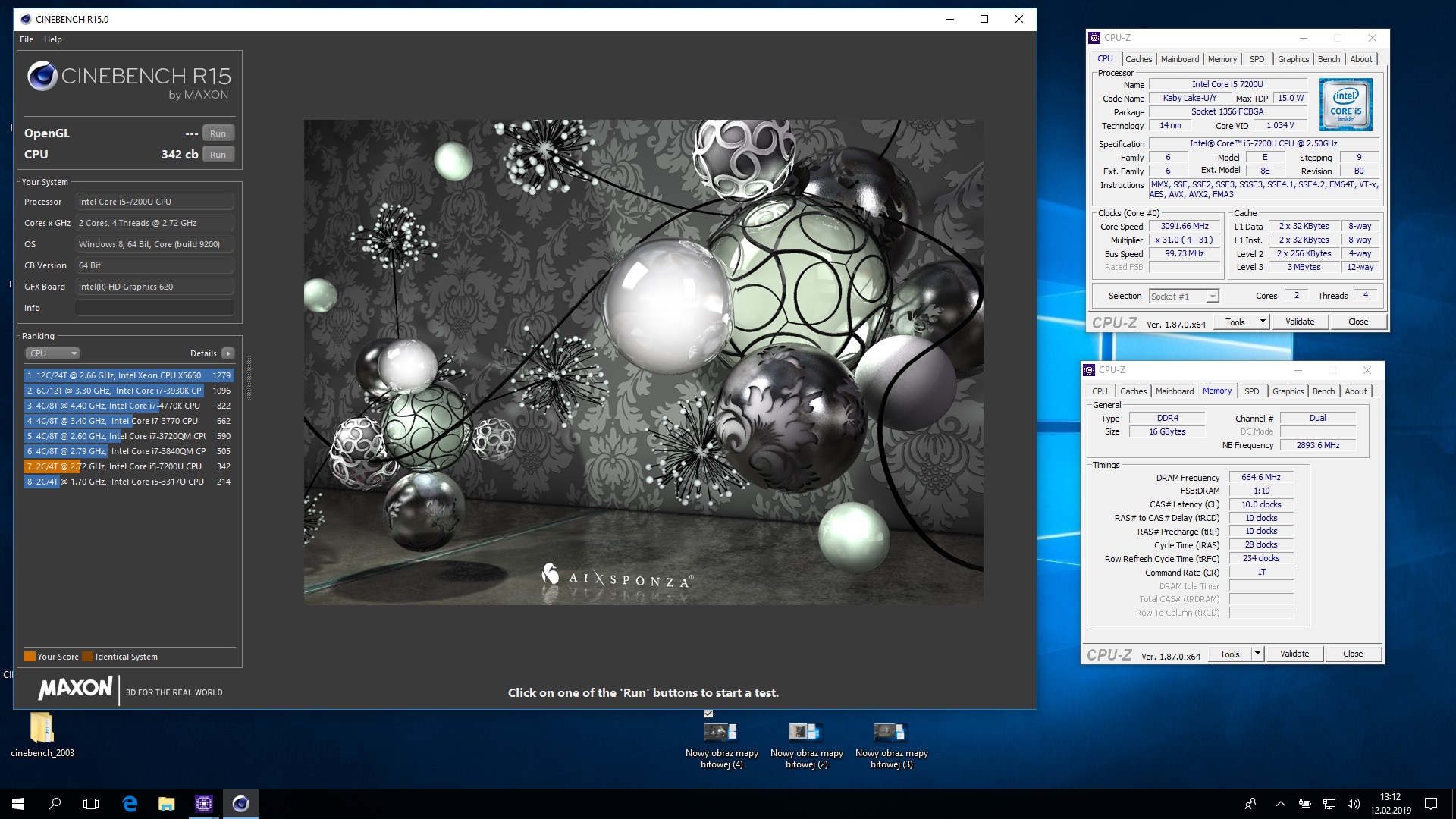
Task: Click the ranking panel resize handle
Action: [x=249, y=378]
